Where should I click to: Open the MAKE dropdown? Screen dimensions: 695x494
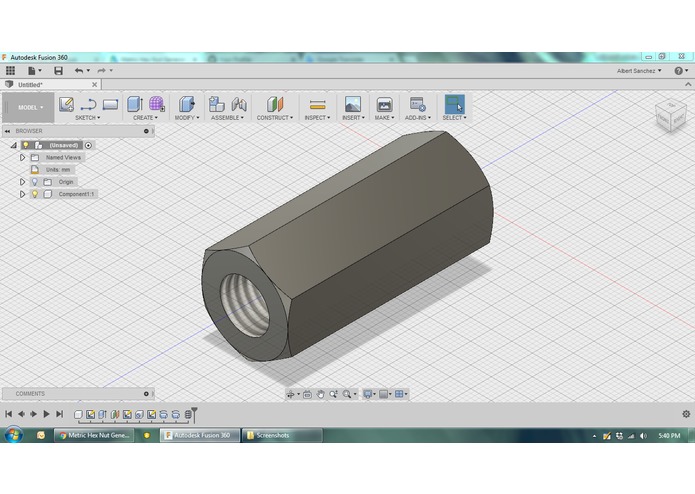(x=384, y=118)
